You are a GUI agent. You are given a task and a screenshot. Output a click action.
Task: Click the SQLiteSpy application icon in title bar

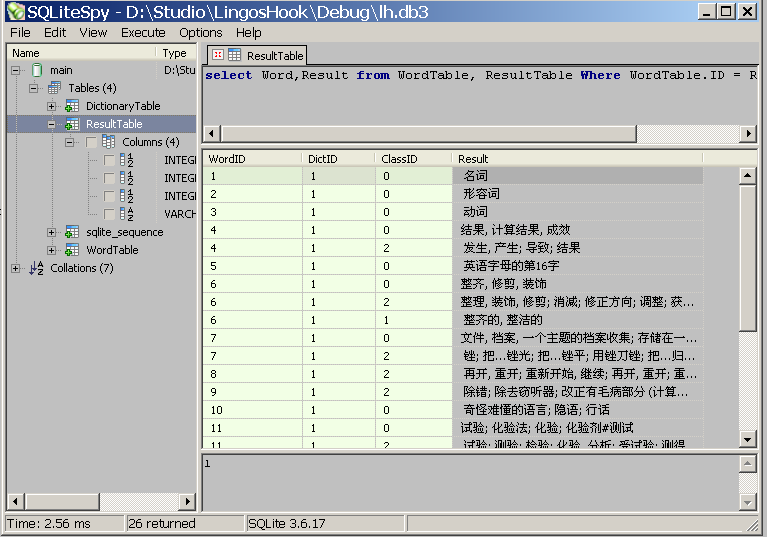tap(16, 11)
